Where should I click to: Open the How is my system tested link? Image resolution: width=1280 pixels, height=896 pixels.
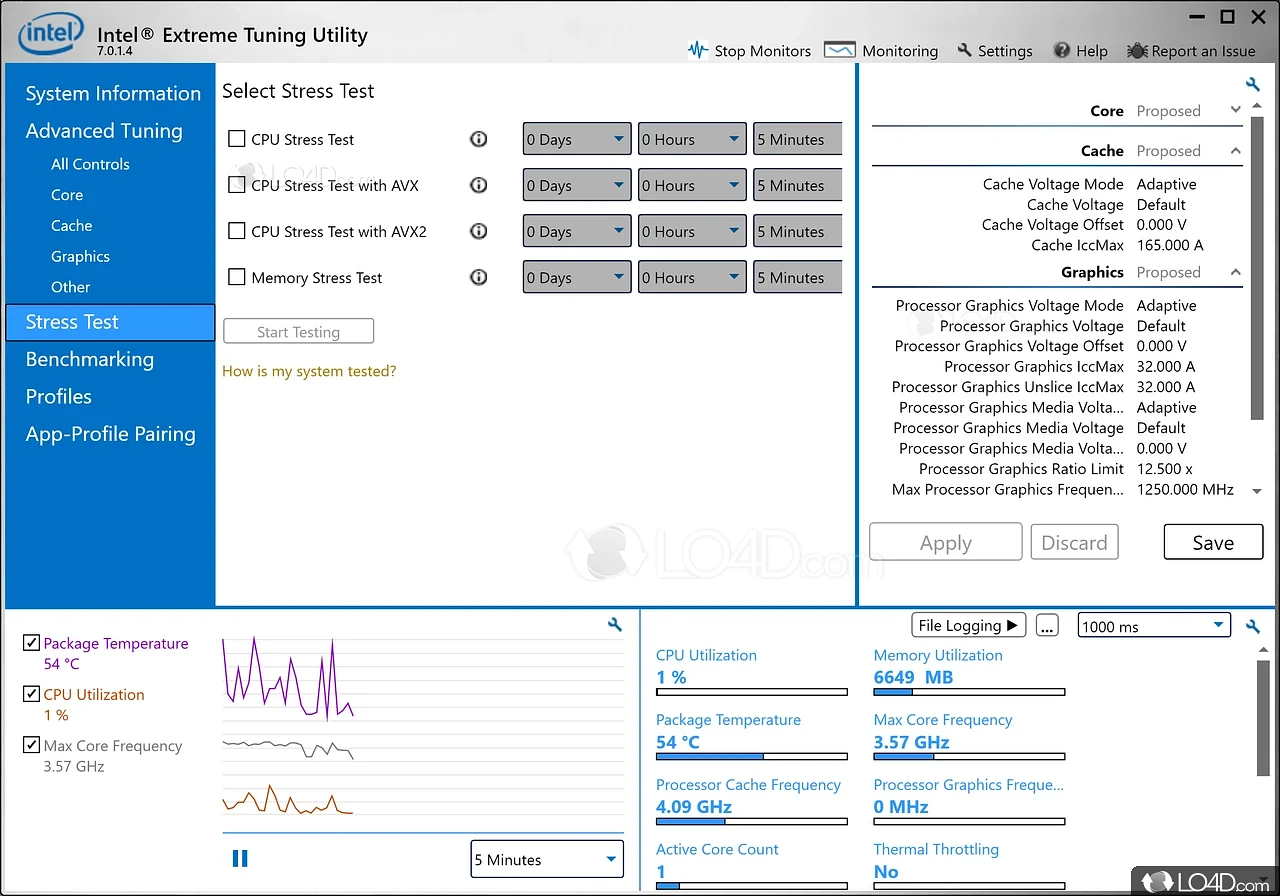308,370
